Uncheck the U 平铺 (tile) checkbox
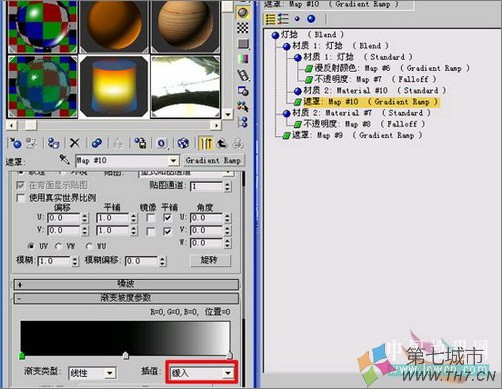 coord(167,218)
